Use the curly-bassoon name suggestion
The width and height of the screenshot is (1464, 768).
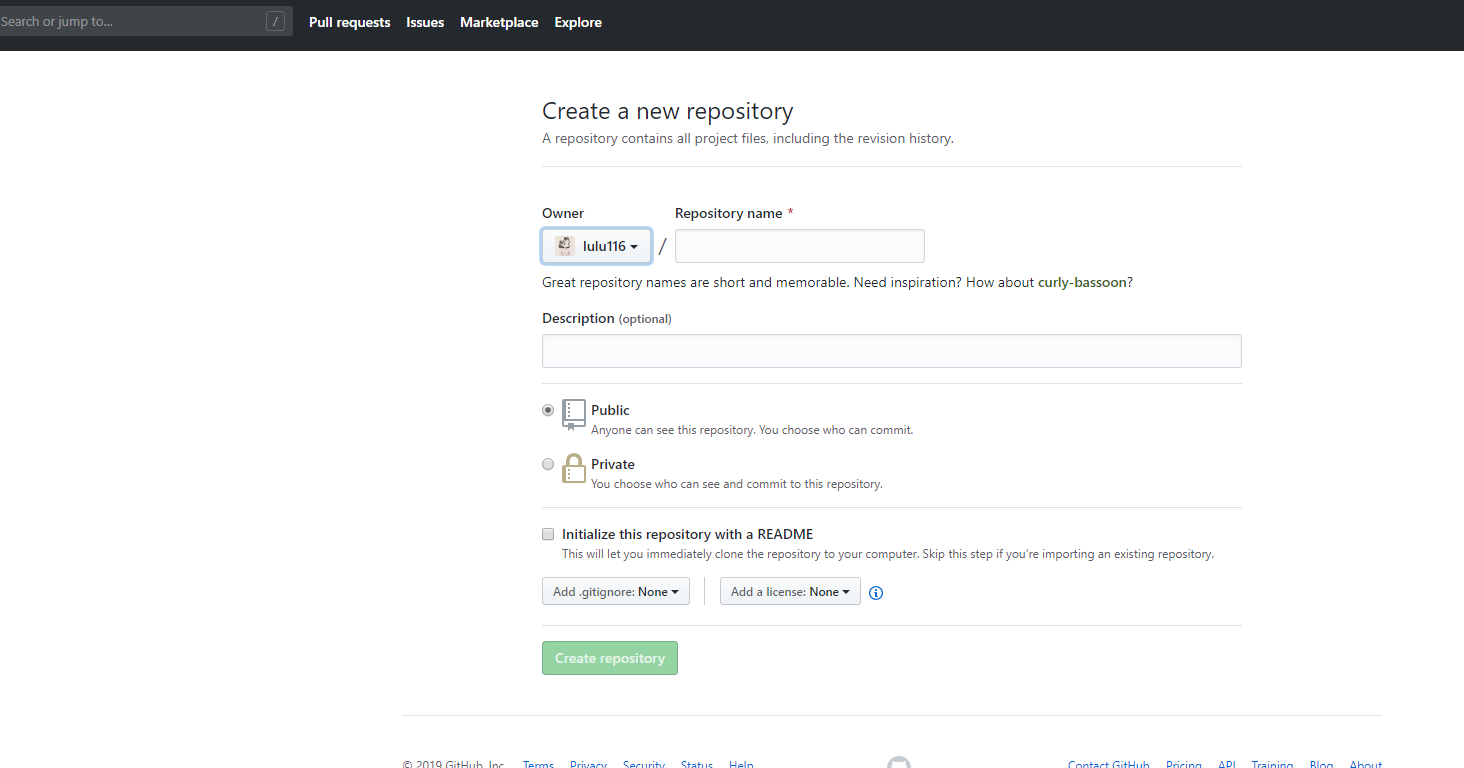point(1083,282)
